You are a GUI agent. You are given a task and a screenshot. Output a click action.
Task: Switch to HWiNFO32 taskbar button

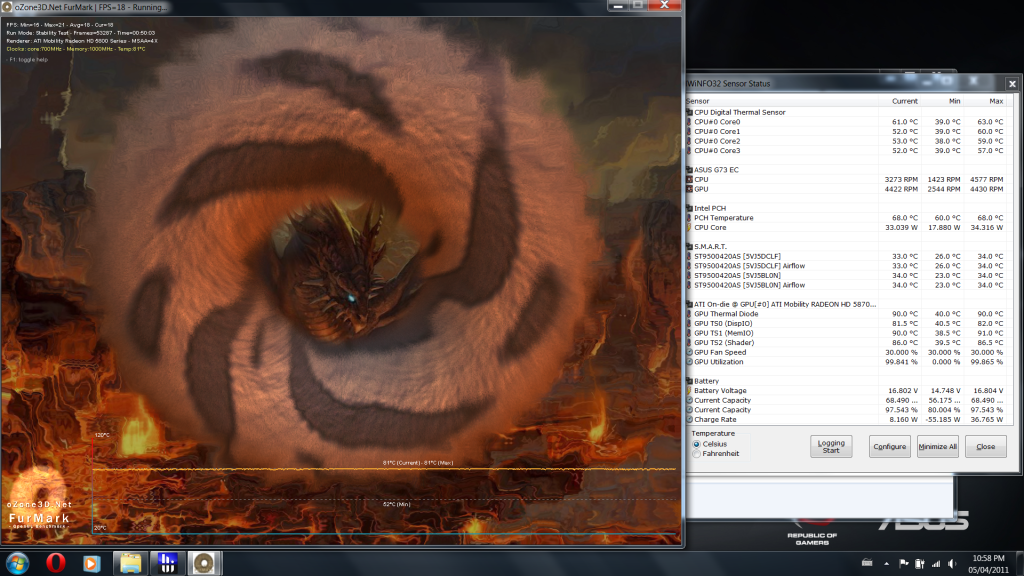click(167, 563)
